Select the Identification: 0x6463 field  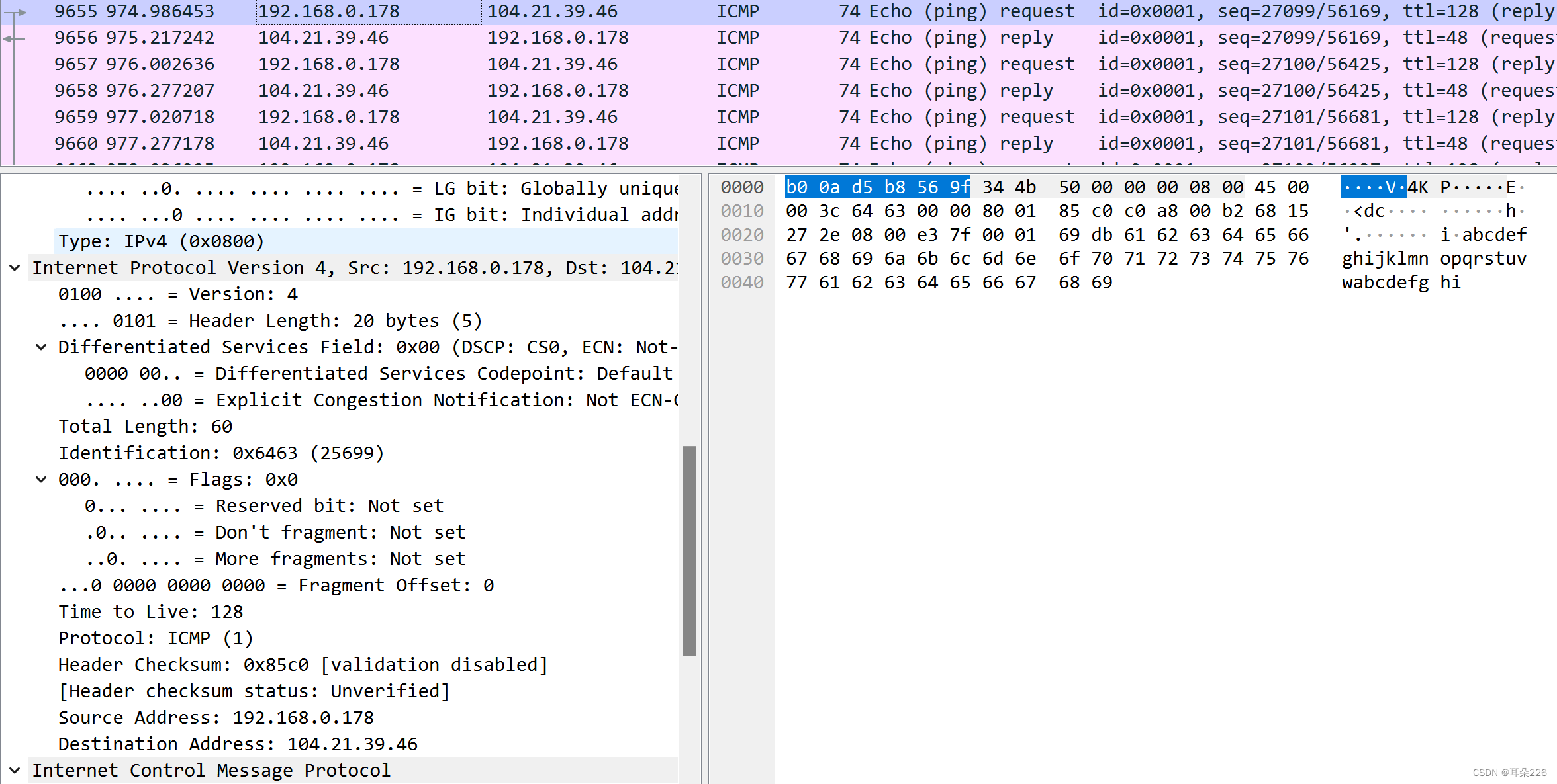[221, 453]
